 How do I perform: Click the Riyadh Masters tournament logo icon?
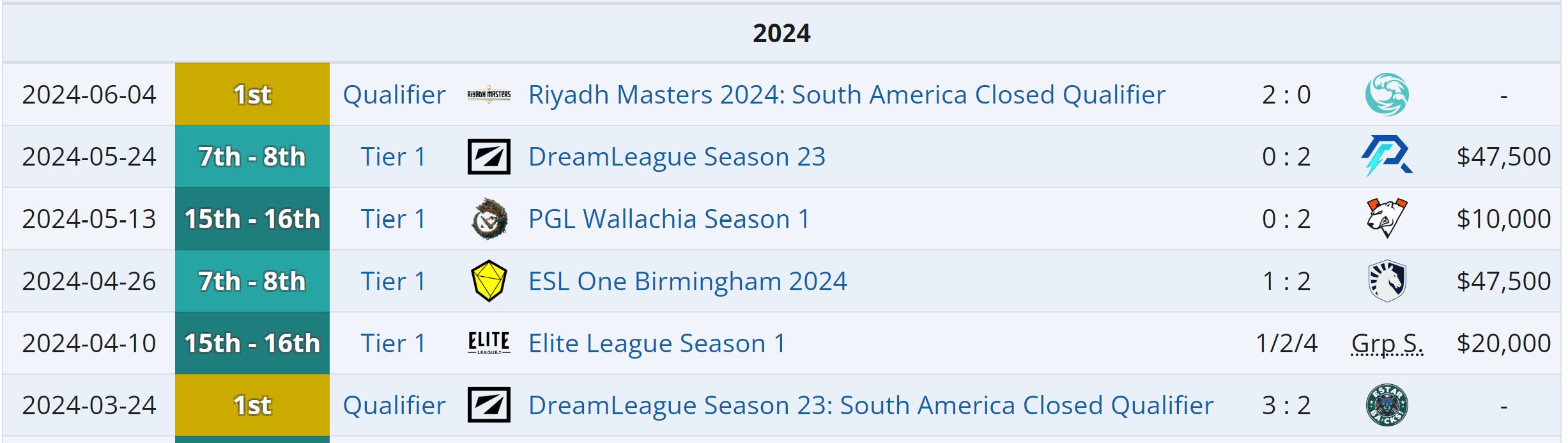(x=489, y=95)
